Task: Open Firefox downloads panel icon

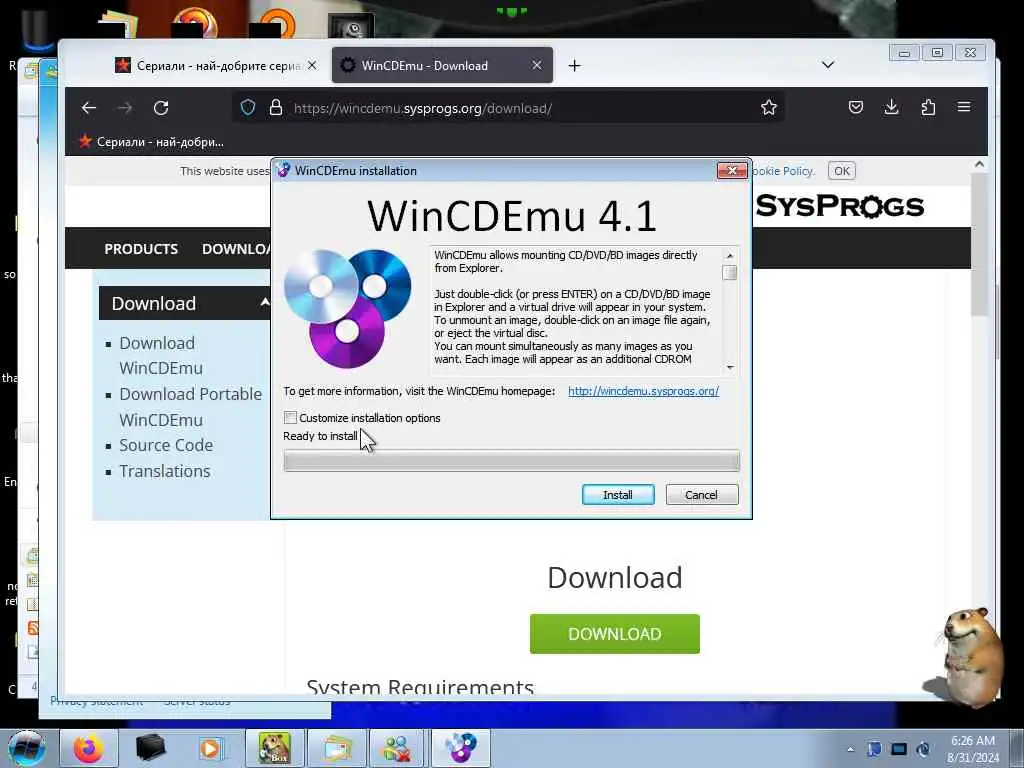Action: point(891,107)
